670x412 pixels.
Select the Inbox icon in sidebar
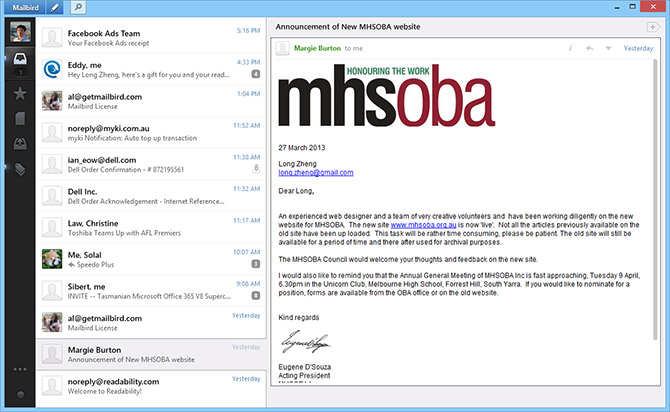(20, 59)
